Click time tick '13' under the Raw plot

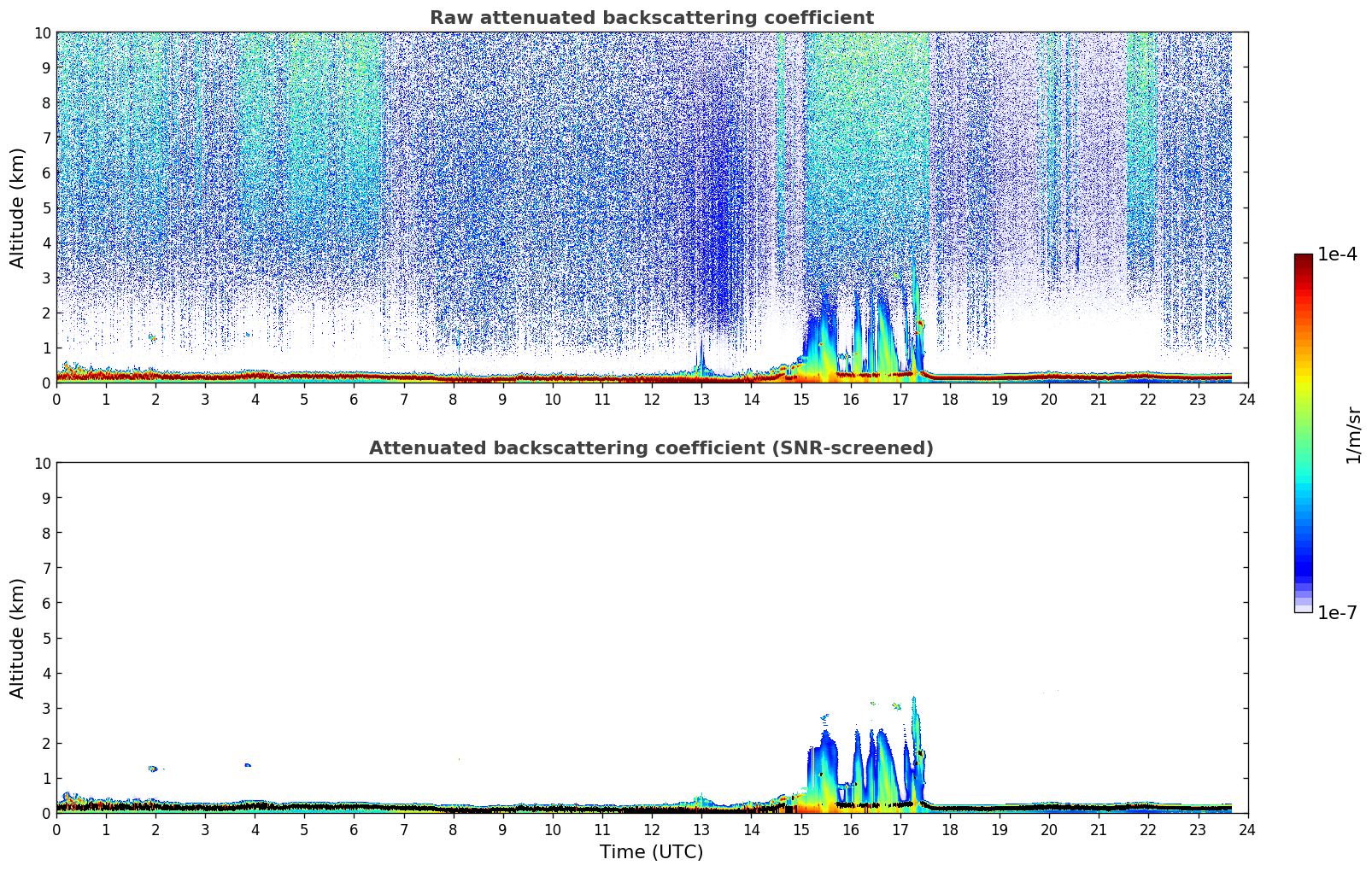[x=701, y=399]
